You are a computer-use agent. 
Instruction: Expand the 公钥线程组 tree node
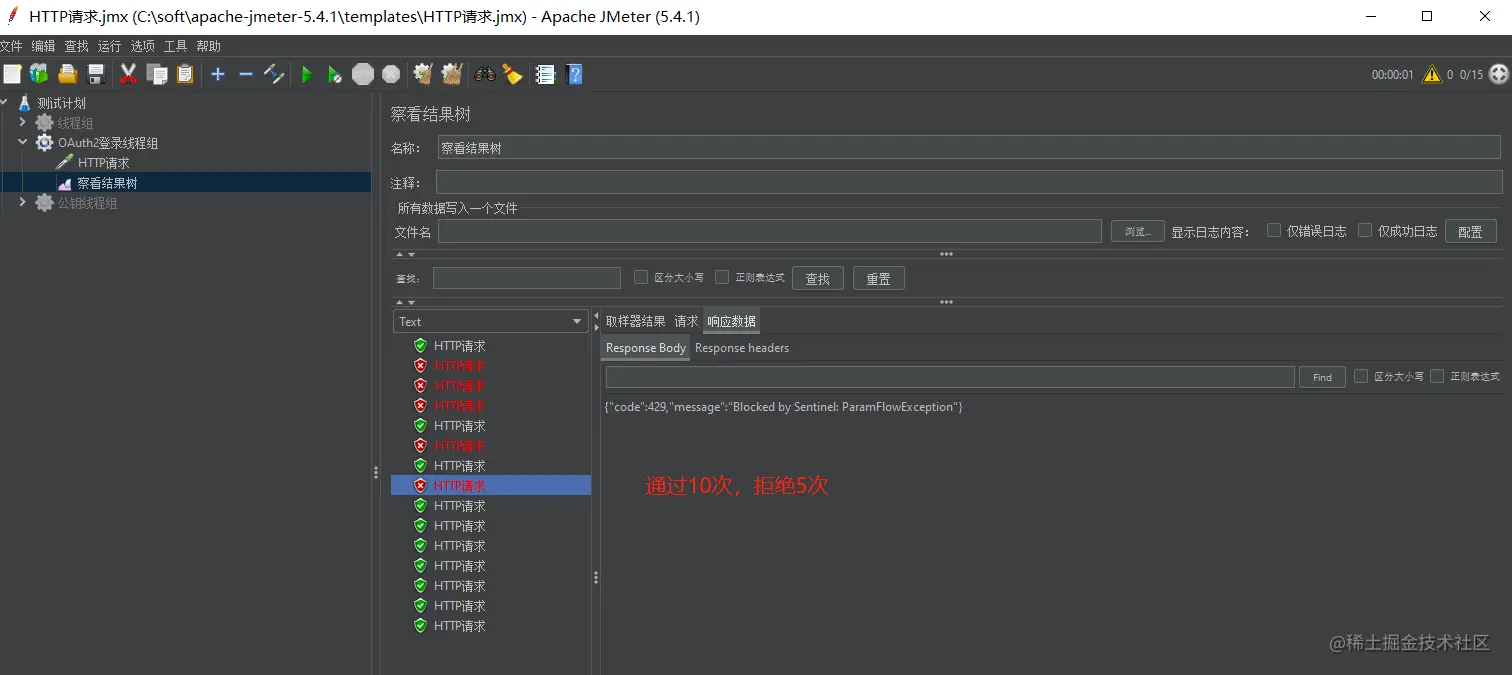point(23,202)
